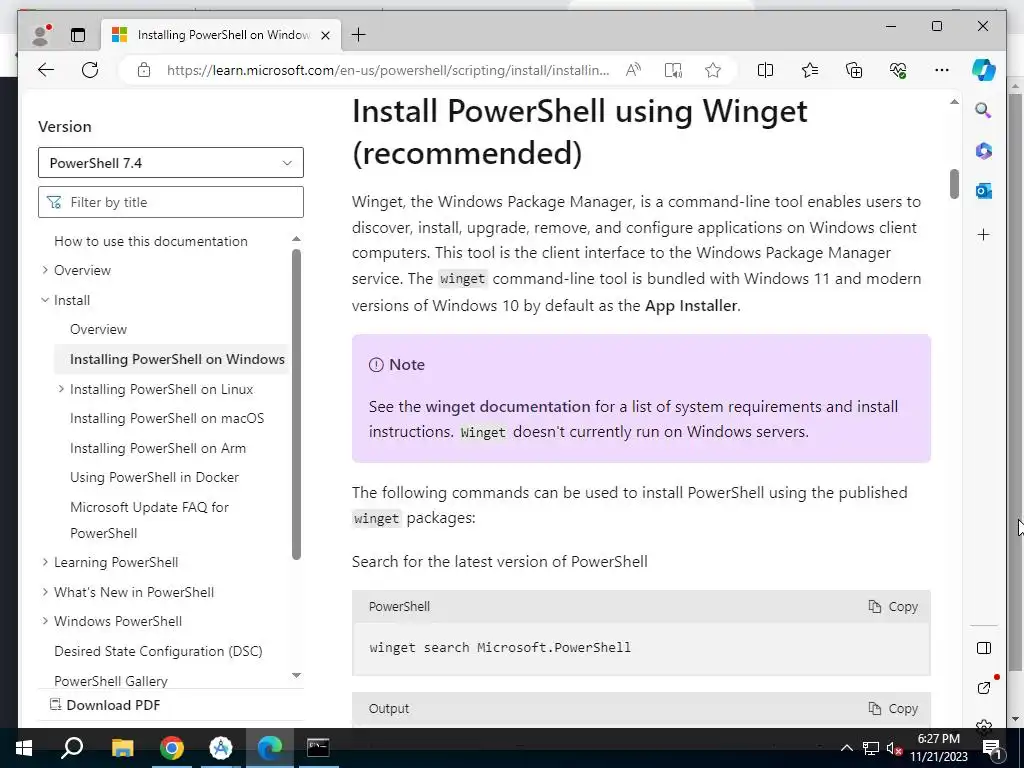
Task: Close the Installing PowerShell on Windows tab
Action: (x=325, y=35)
